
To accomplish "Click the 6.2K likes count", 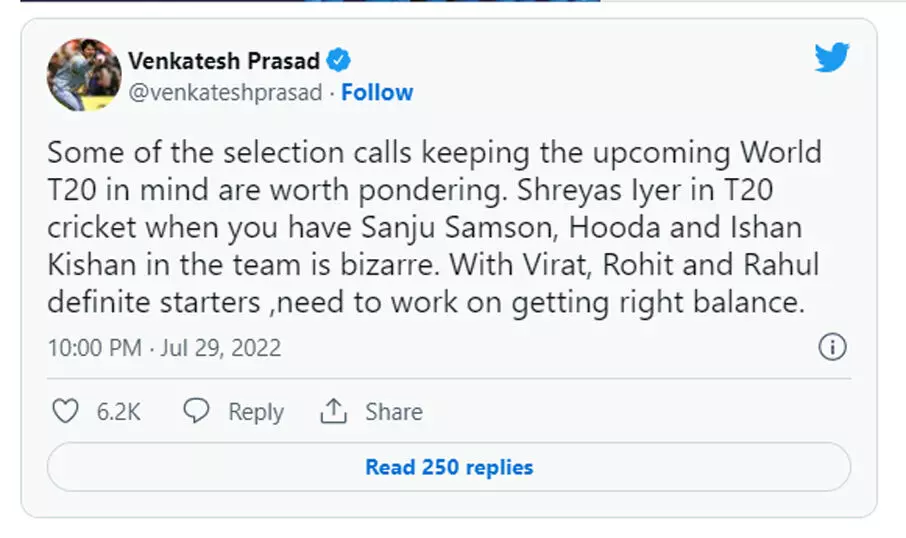I will click(118, 412).
